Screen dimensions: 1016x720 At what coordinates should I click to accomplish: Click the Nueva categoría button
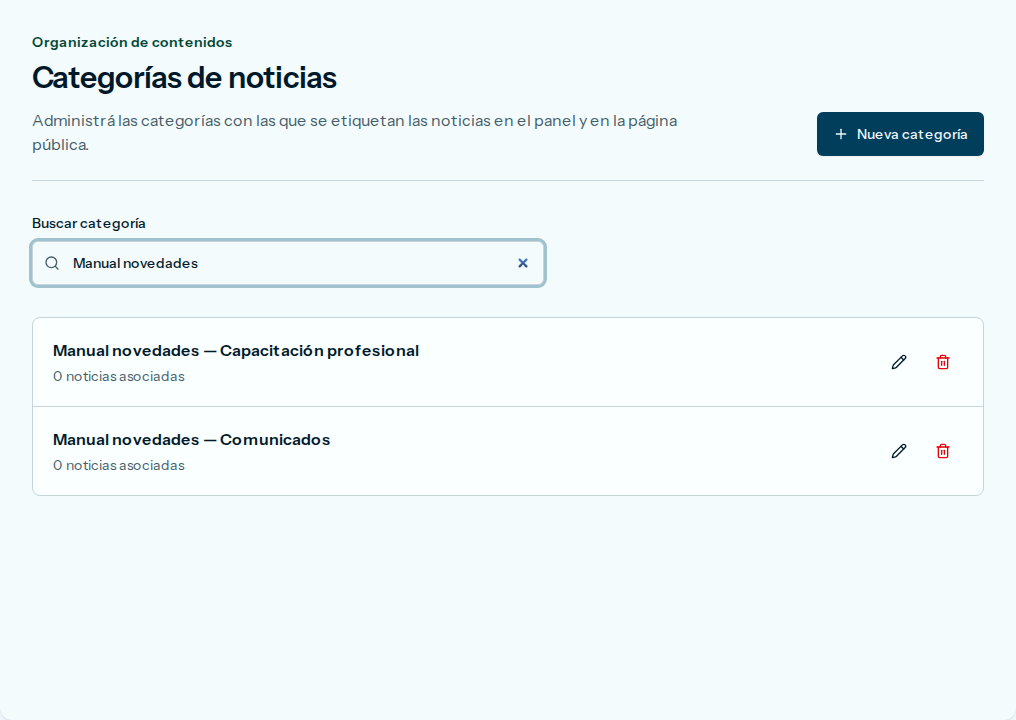click(x=900, y=134)
